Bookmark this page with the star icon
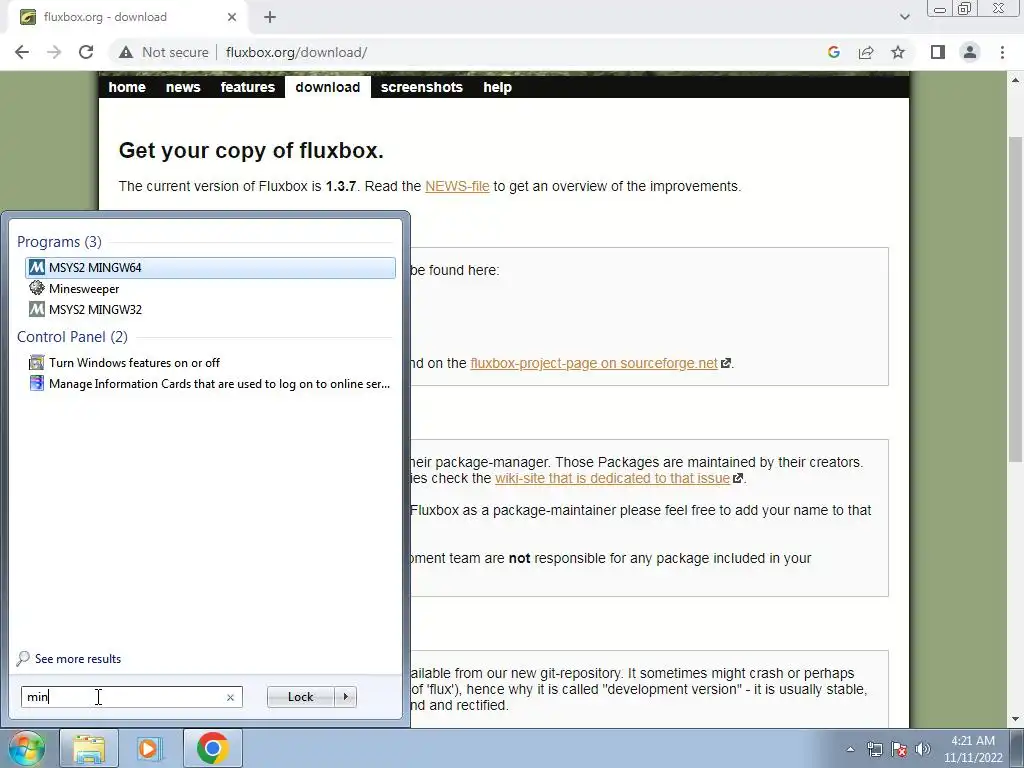Screen dimensions: 1024x768 coord(898,52)
